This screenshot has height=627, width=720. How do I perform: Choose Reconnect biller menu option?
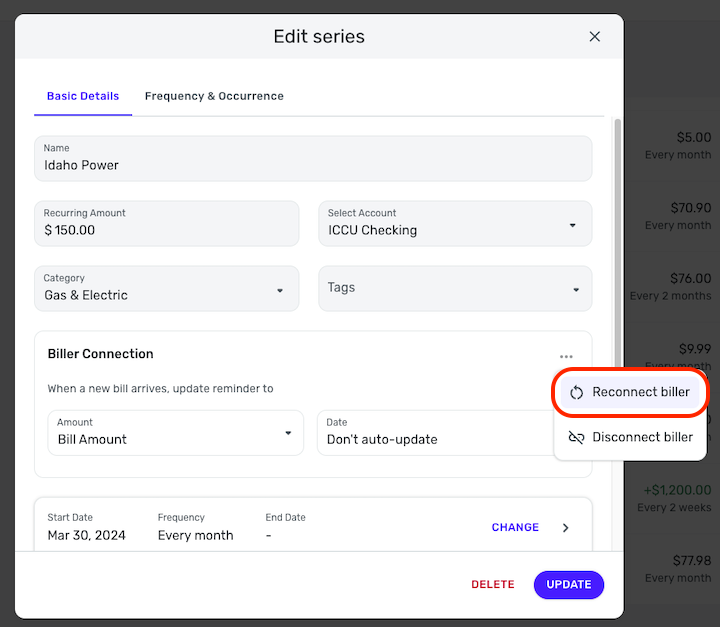[x=630, y=392]
